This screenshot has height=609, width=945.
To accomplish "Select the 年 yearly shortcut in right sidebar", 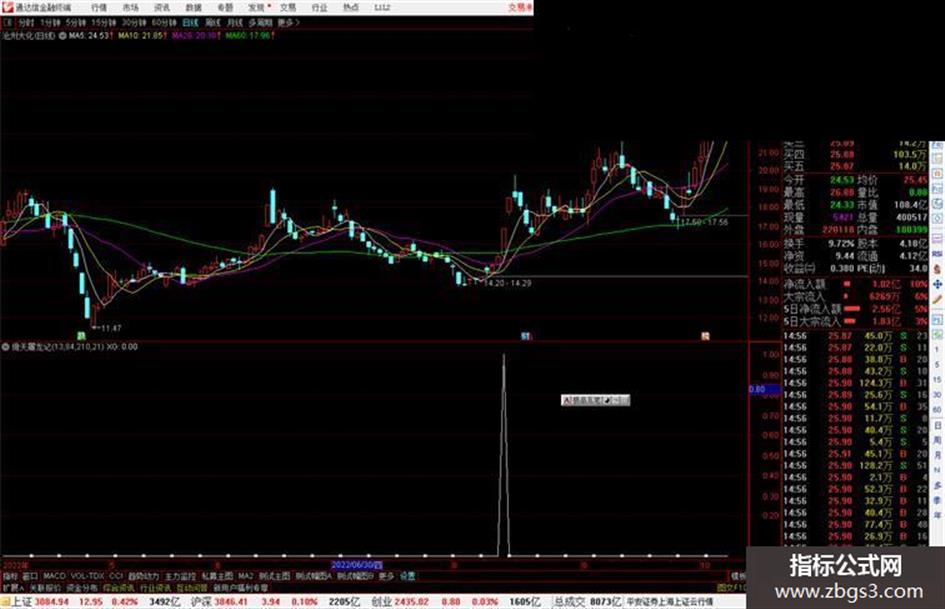I will coord(937,516).
